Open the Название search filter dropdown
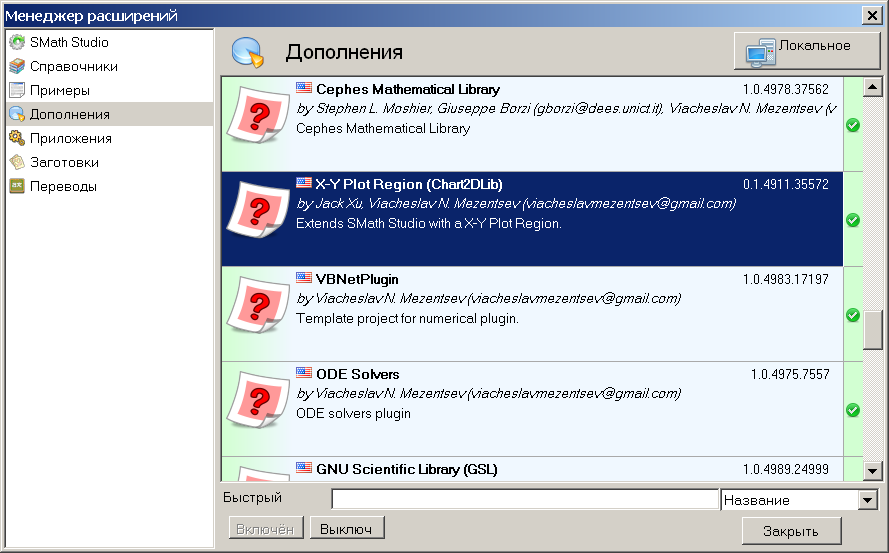Viewport: 889px width, 553px height. pyautogui.click(x=867, y=500)
